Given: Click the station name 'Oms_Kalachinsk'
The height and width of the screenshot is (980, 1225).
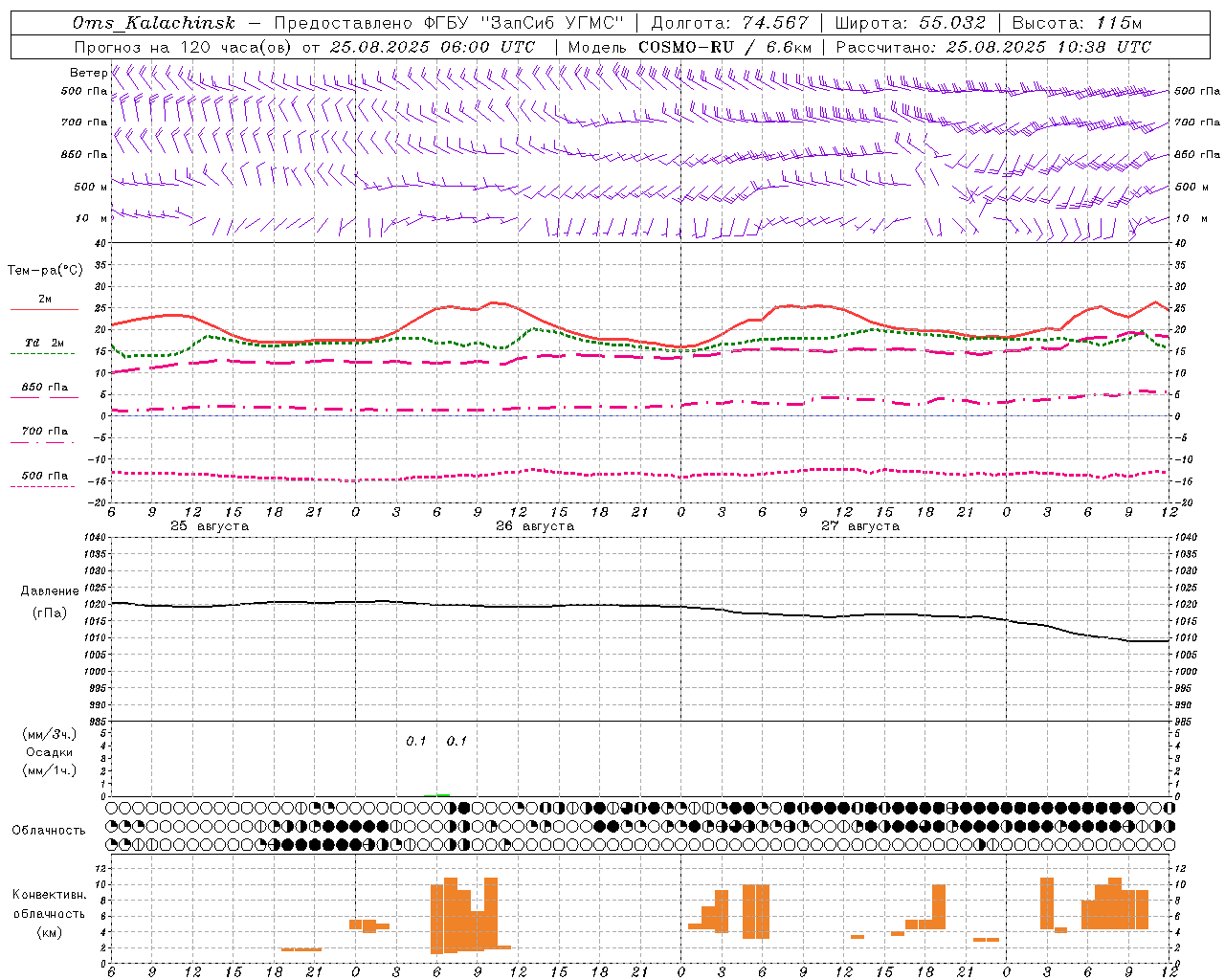Looking at the screenshot, I should click(x=154, y=23).
